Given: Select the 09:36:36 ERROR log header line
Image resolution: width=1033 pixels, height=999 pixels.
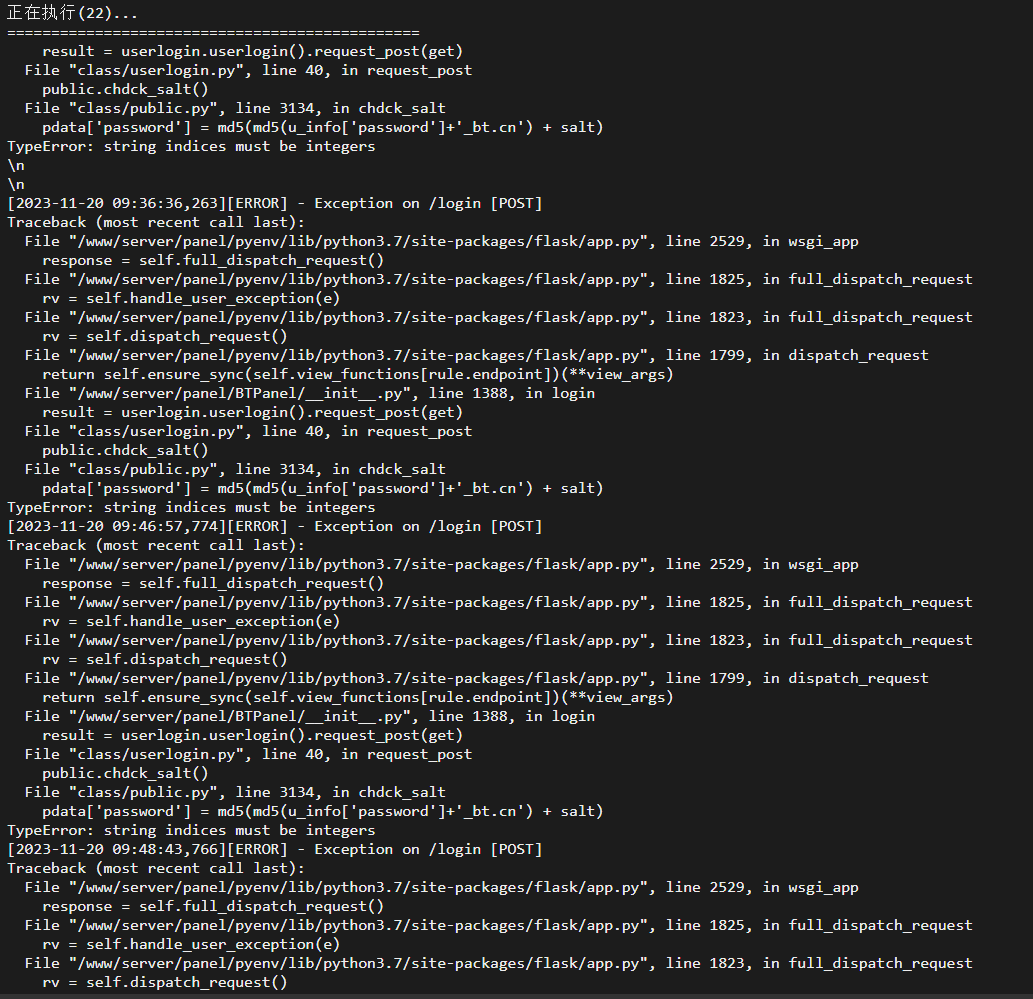Looking at the screenshot, I should [274, 203].
